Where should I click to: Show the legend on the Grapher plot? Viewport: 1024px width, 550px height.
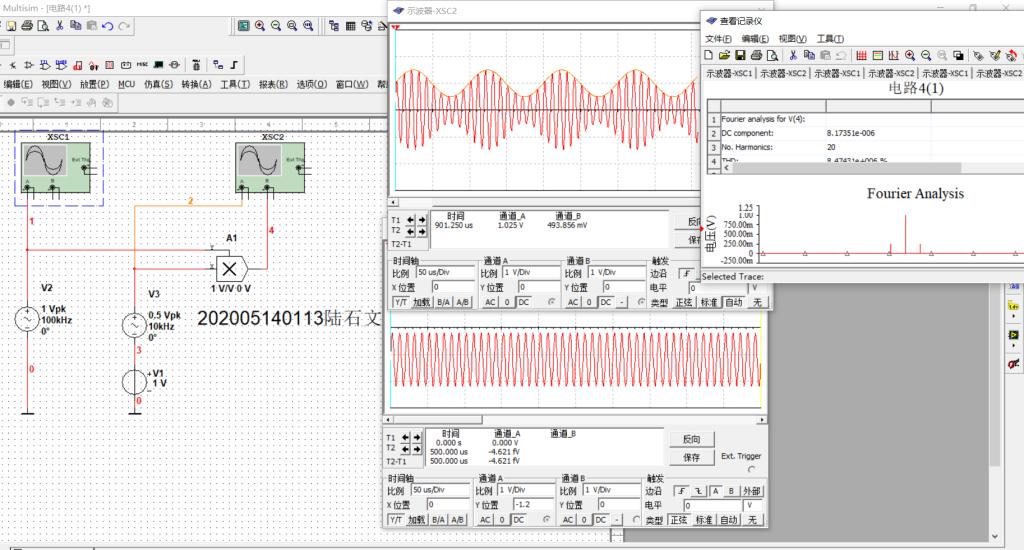click(x=878, y=56)
